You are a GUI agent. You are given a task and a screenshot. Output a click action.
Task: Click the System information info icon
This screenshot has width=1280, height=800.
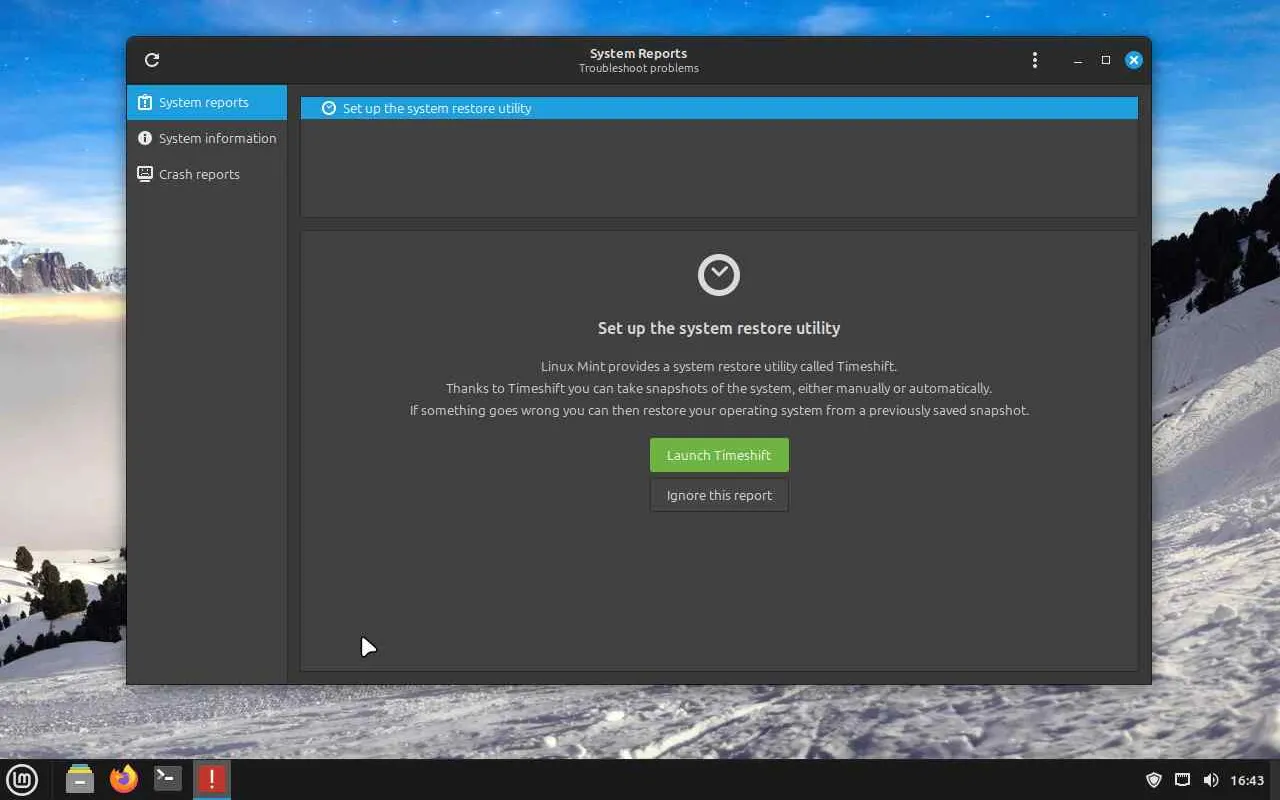[x=145, y=138]
